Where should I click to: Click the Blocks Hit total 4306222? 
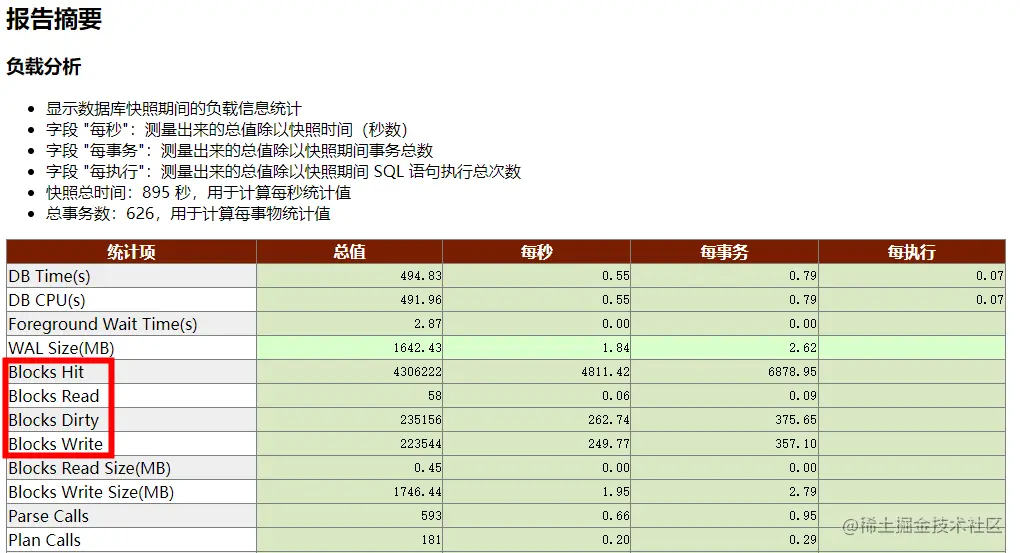418,372
